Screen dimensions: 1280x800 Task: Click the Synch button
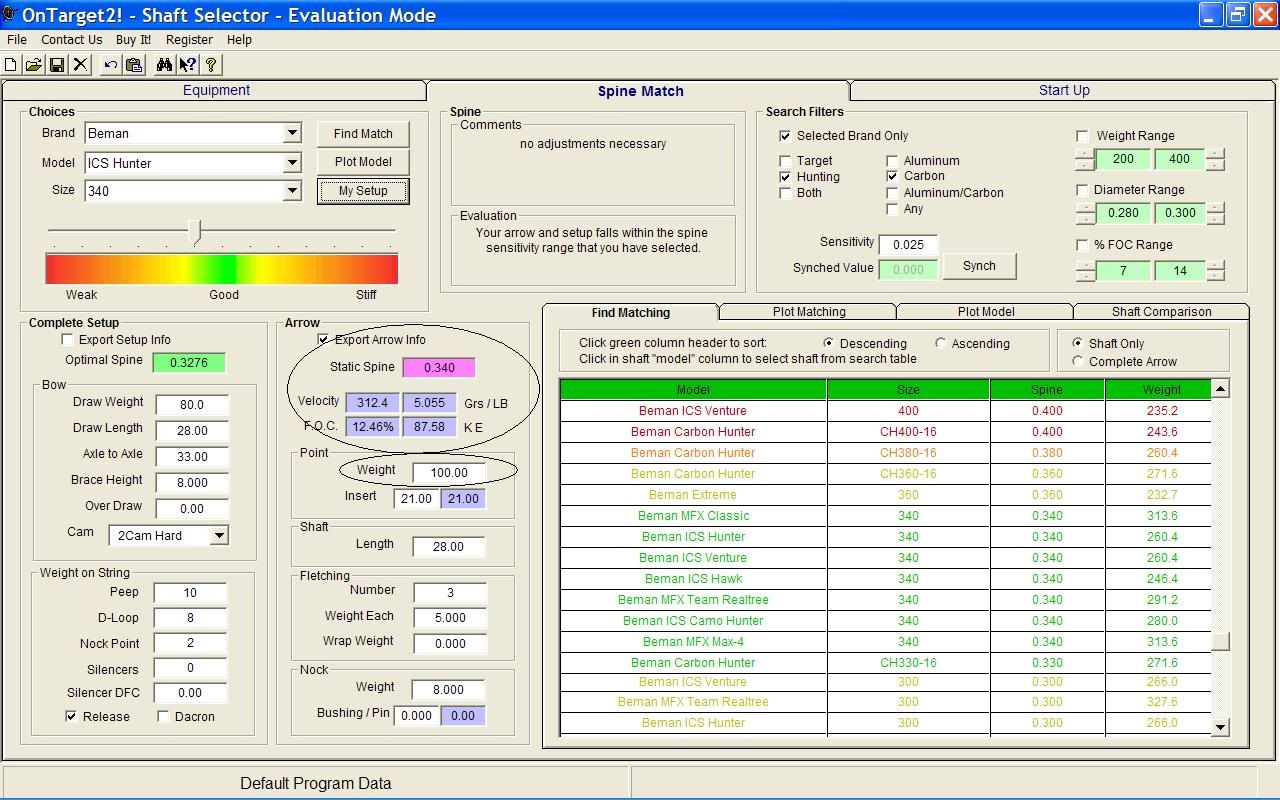[x=979, y=266]
